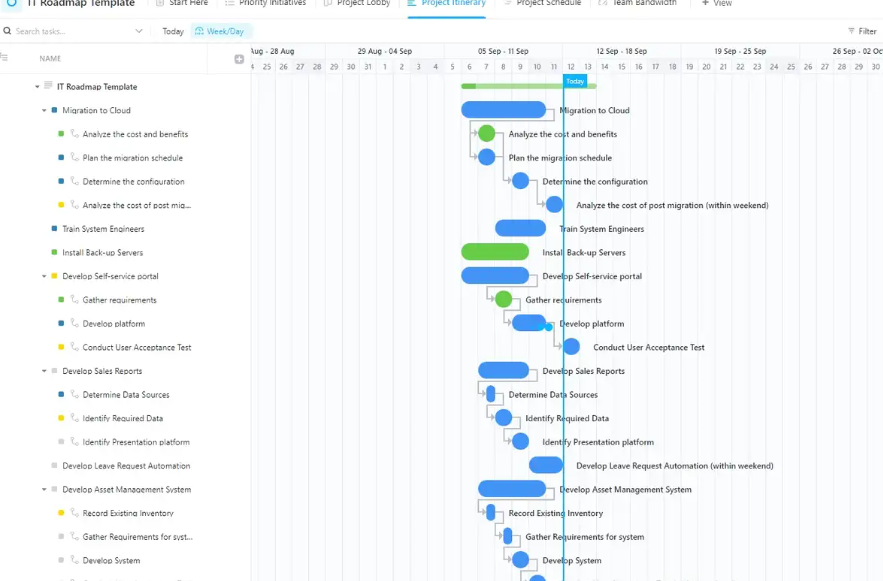Viewport: 883px width, 581px height.
Task: Click status square of Develop Leave Request Automation
Action: (x=54, y=466)
